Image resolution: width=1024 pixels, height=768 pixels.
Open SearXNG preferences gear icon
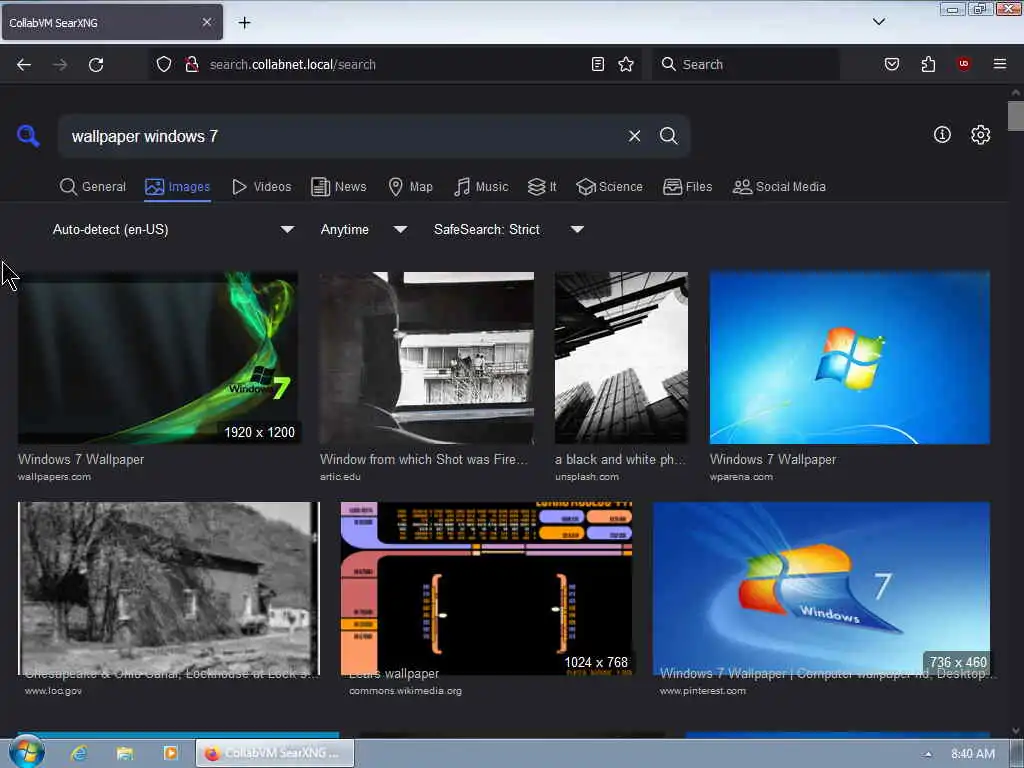(x=980, y=135)
